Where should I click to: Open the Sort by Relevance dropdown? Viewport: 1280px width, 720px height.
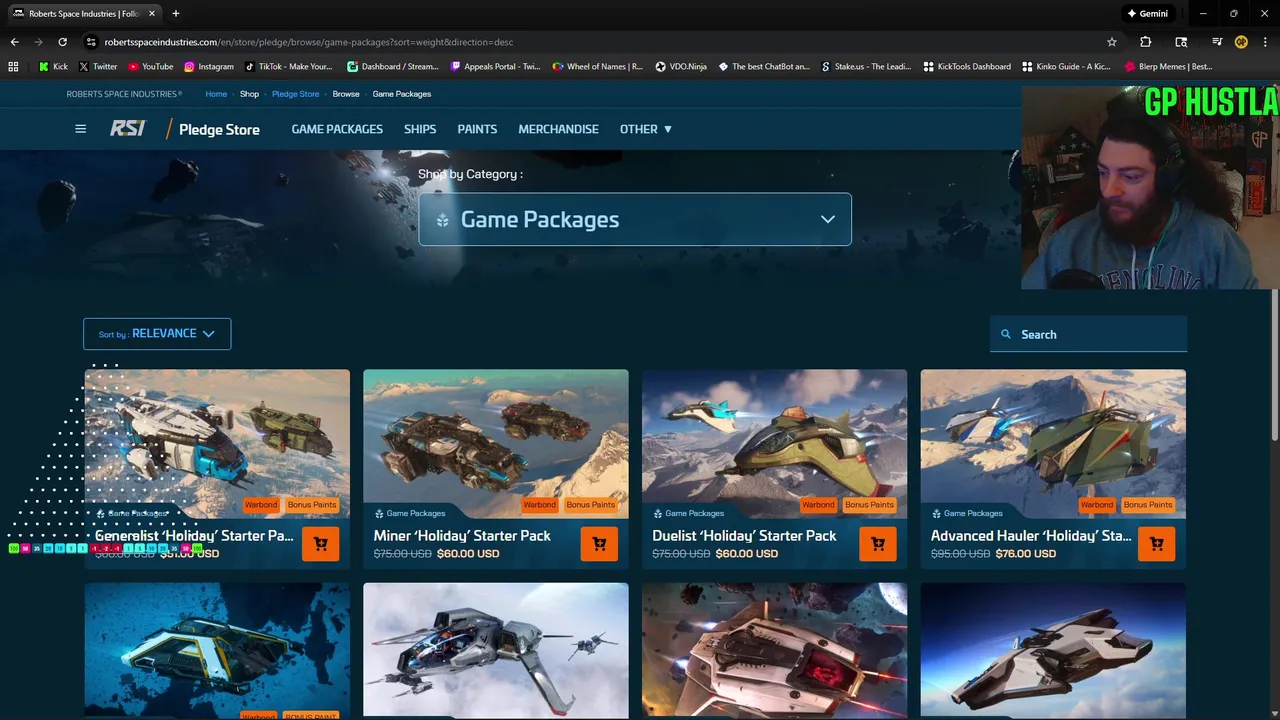157,334
